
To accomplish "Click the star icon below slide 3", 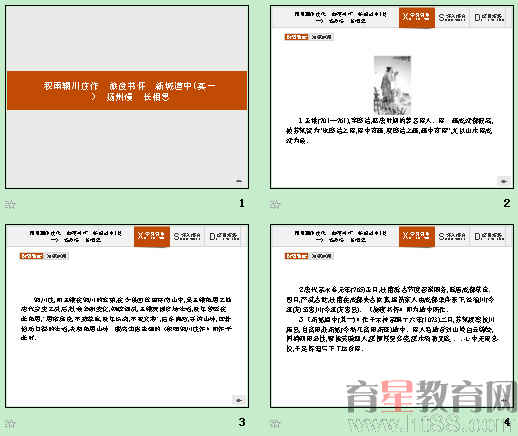I will (10, 424).
